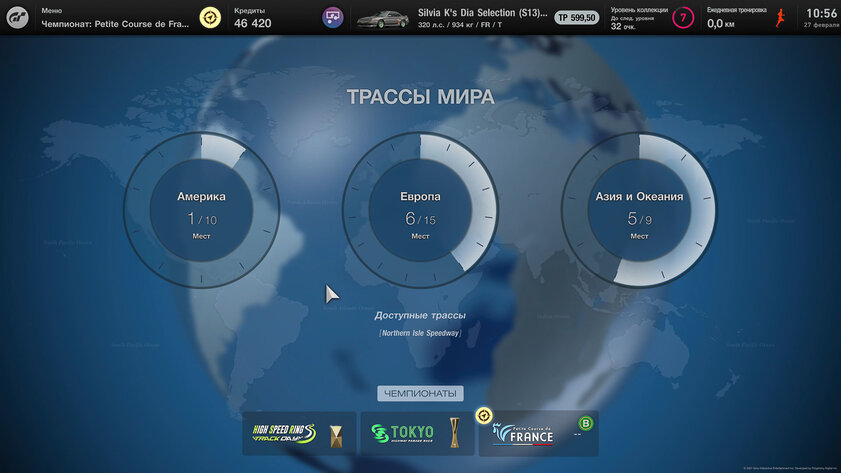
Task: Click the Уровень коллекции 32 оч. text
Action: pyautogui.click(x=623, y=26)
